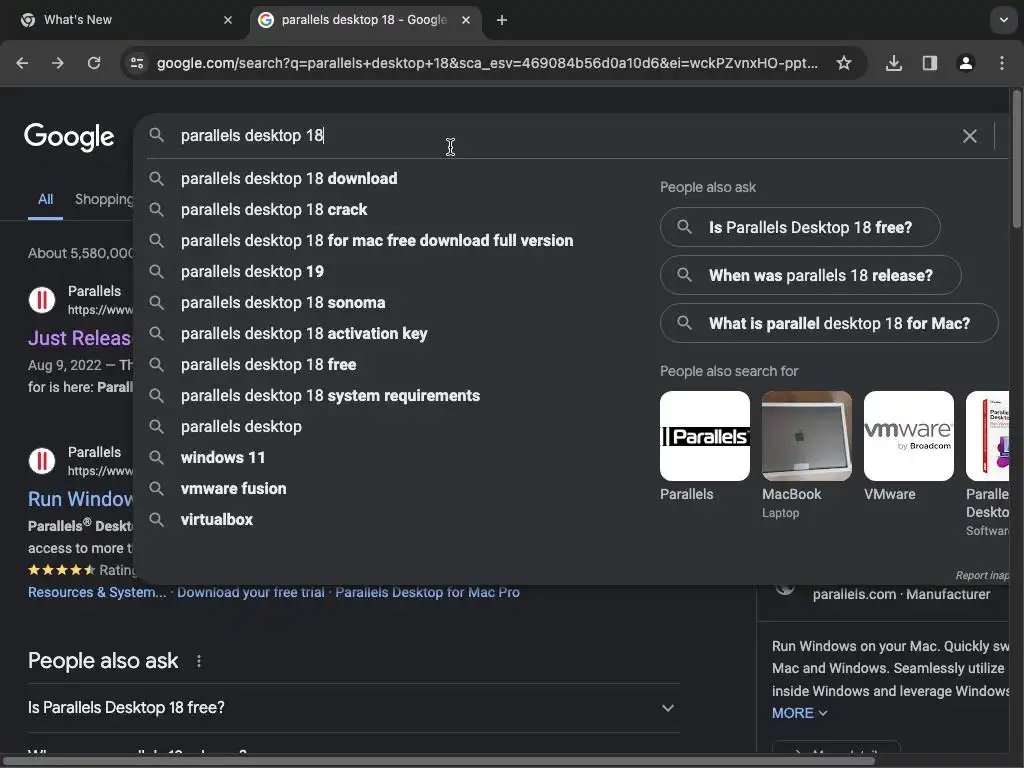
Task: Bookmark this page with the star icon
Action: click(x=844, y=63)
